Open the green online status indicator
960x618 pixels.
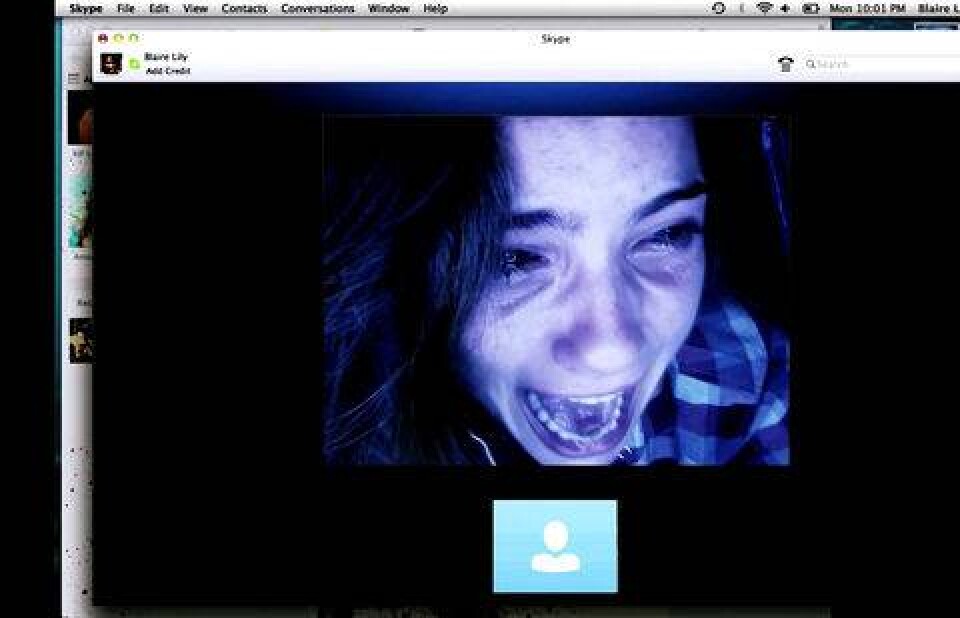[x=134, y=64]
